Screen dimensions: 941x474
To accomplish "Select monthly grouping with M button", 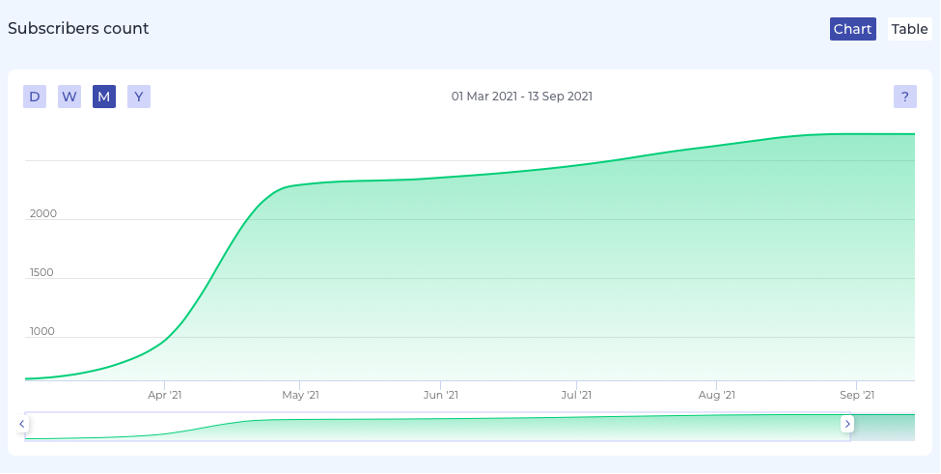I will pyautogui.click(x=104, y=97).
